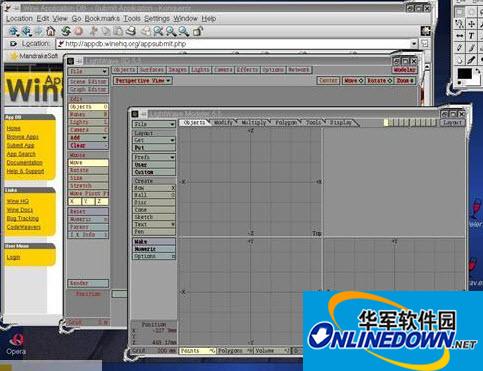Click the Cut scissors icon in Konqueror

(x=94, y=31)
